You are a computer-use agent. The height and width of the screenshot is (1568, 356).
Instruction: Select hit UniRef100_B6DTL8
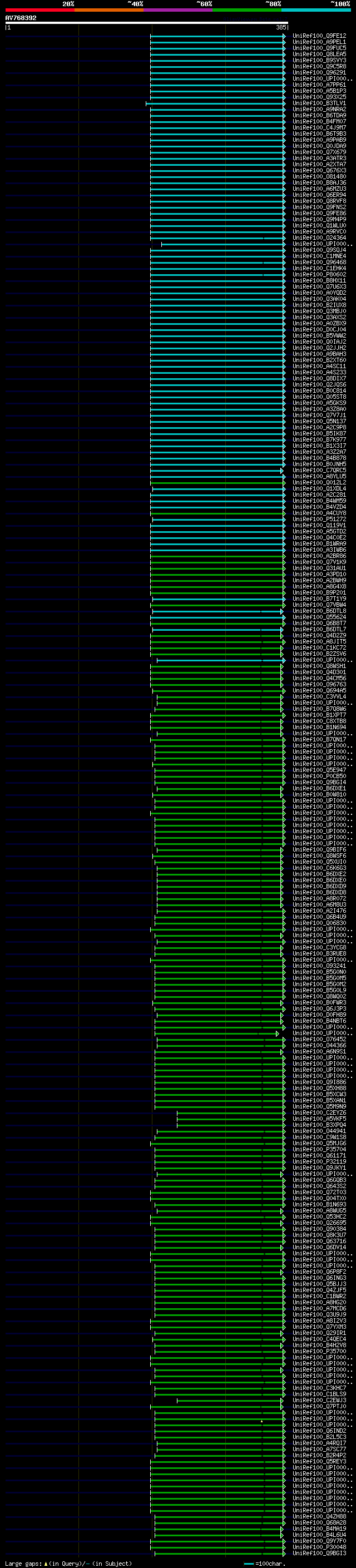click(x=319, y=611)
